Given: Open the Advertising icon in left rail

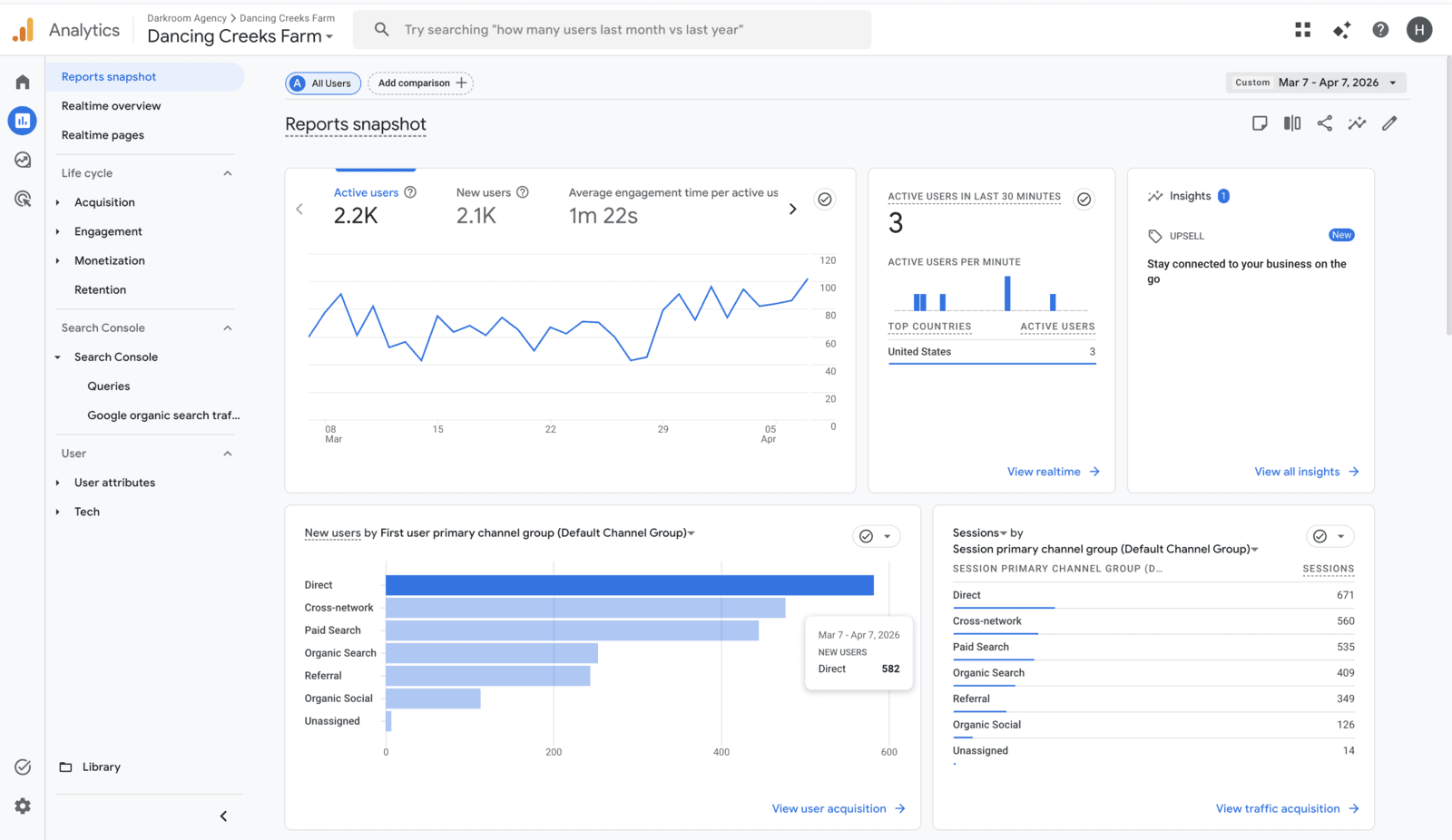Looking at the screenshot, I should click(x=23, y=199).
